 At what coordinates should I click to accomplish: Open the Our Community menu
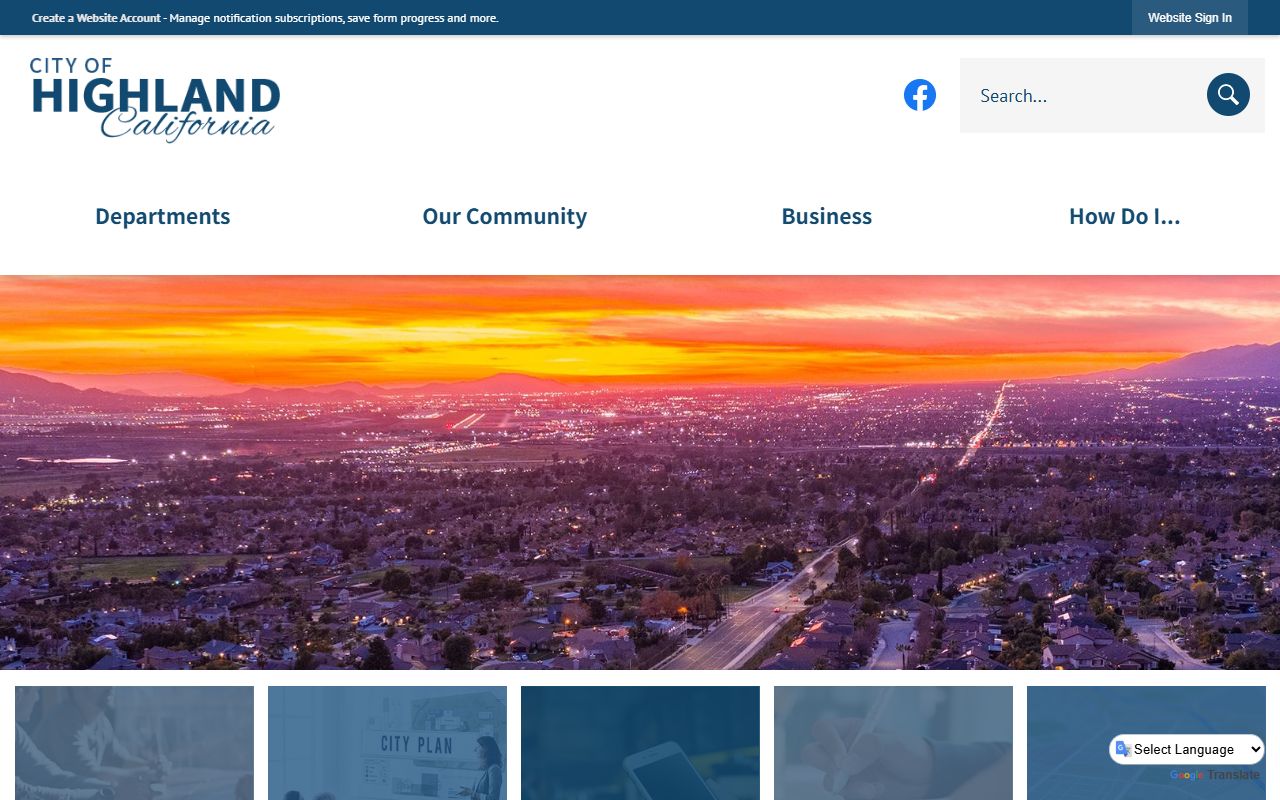[504, 216]
